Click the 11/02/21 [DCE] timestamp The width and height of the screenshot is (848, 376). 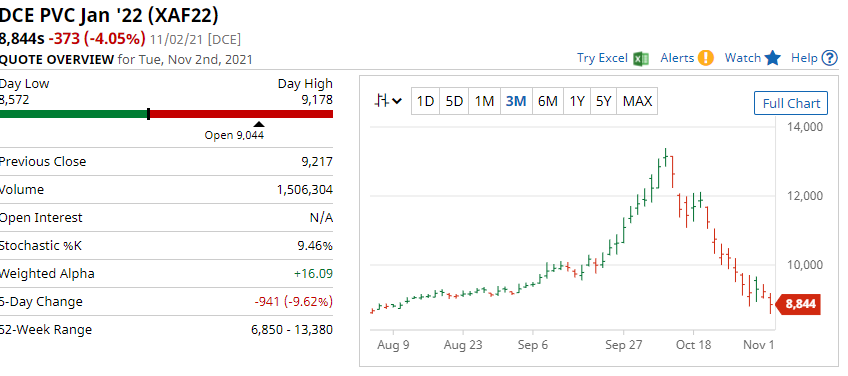pyautogui.click(x=195, y=39)
